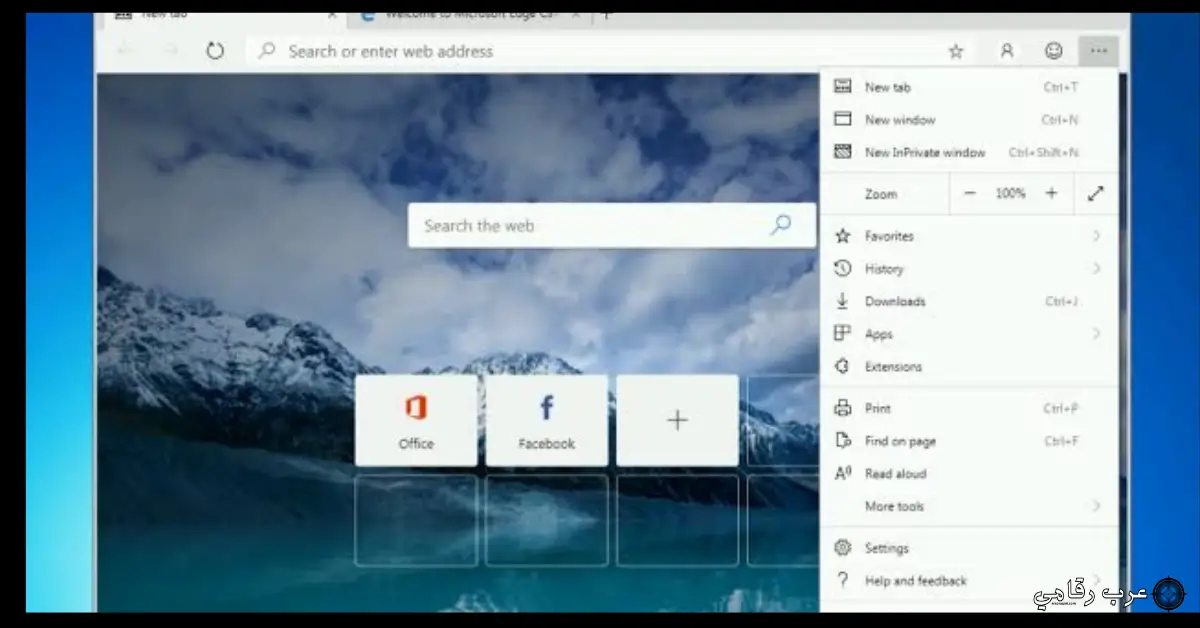Expand the History submenu

(968, 269)
